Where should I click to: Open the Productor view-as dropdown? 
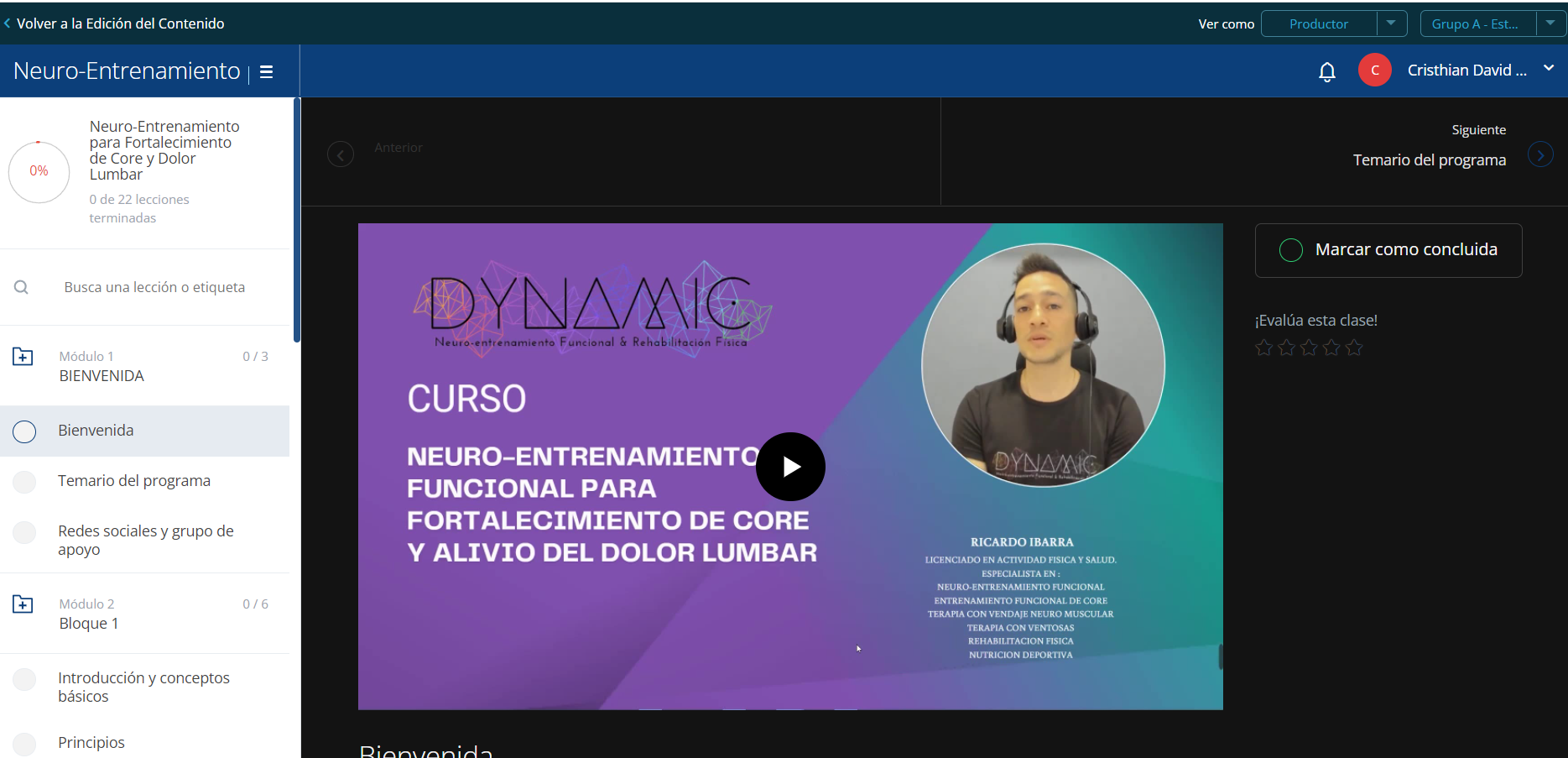(x=1391, y=24)
